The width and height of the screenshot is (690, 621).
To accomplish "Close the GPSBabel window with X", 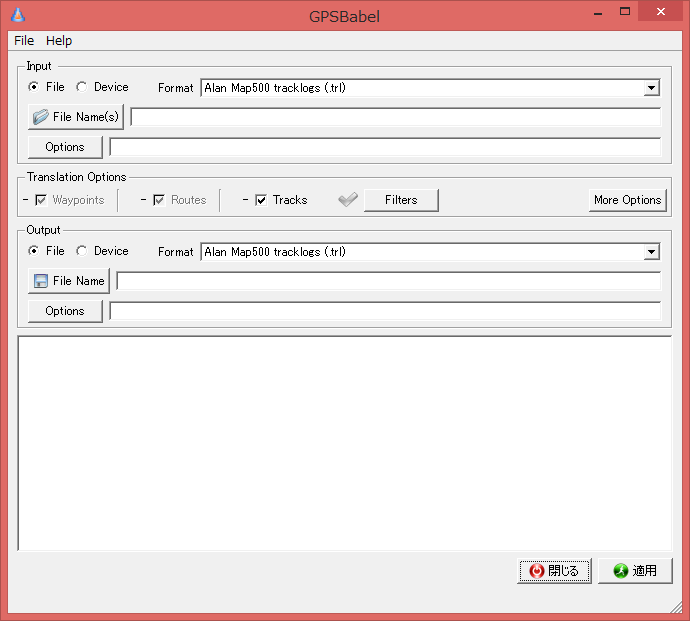I will point(661,12).
